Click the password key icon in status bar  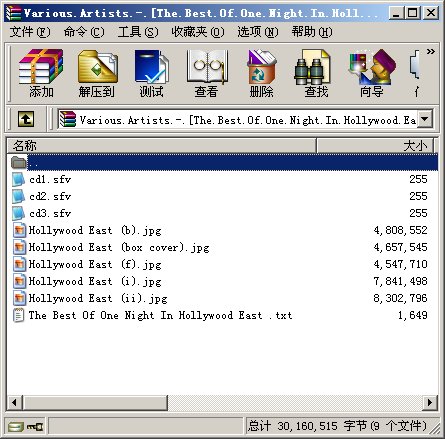point(35,426)
